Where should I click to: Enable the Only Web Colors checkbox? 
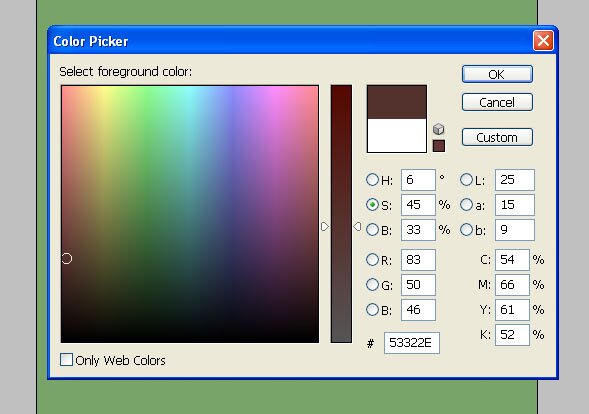(x=66, y=360)
